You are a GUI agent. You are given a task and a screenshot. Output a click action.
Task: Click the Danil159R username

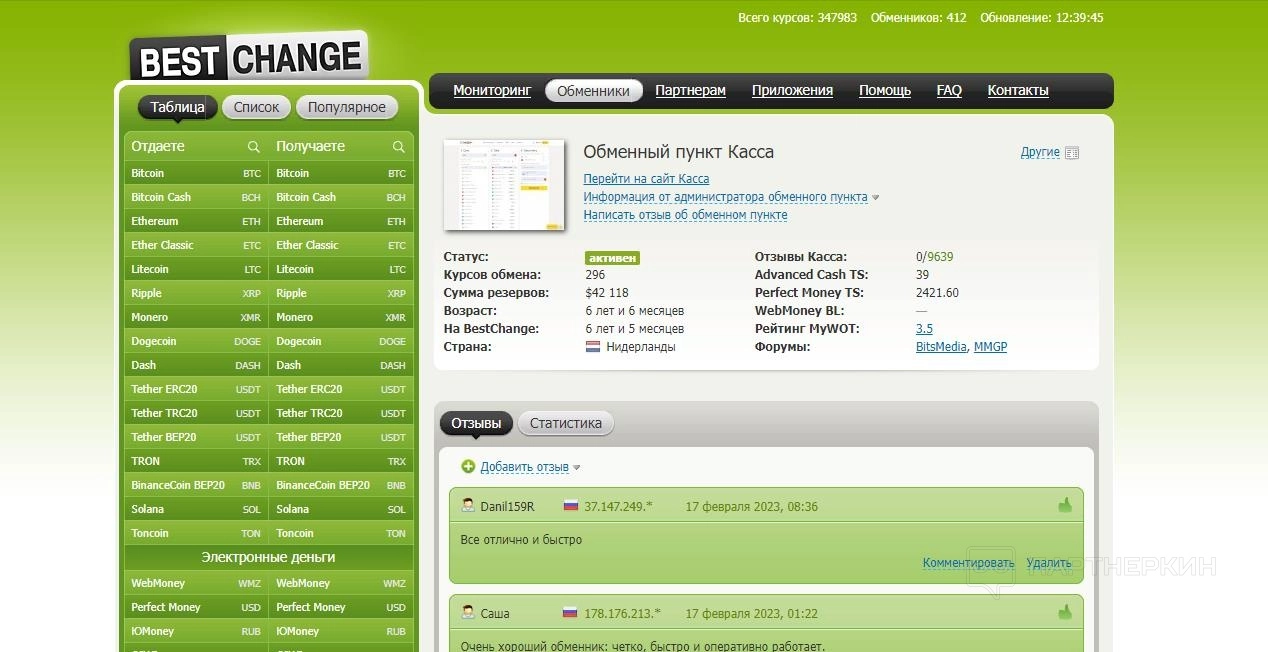507,507
